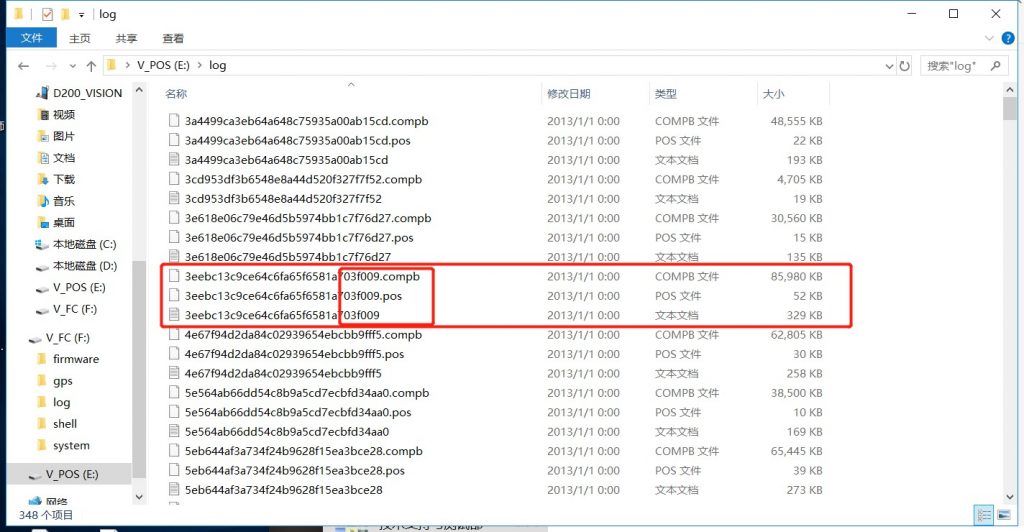1024x532 pixels.
Task: Switch to details view icon in status bar
Action: click(984, 515)
